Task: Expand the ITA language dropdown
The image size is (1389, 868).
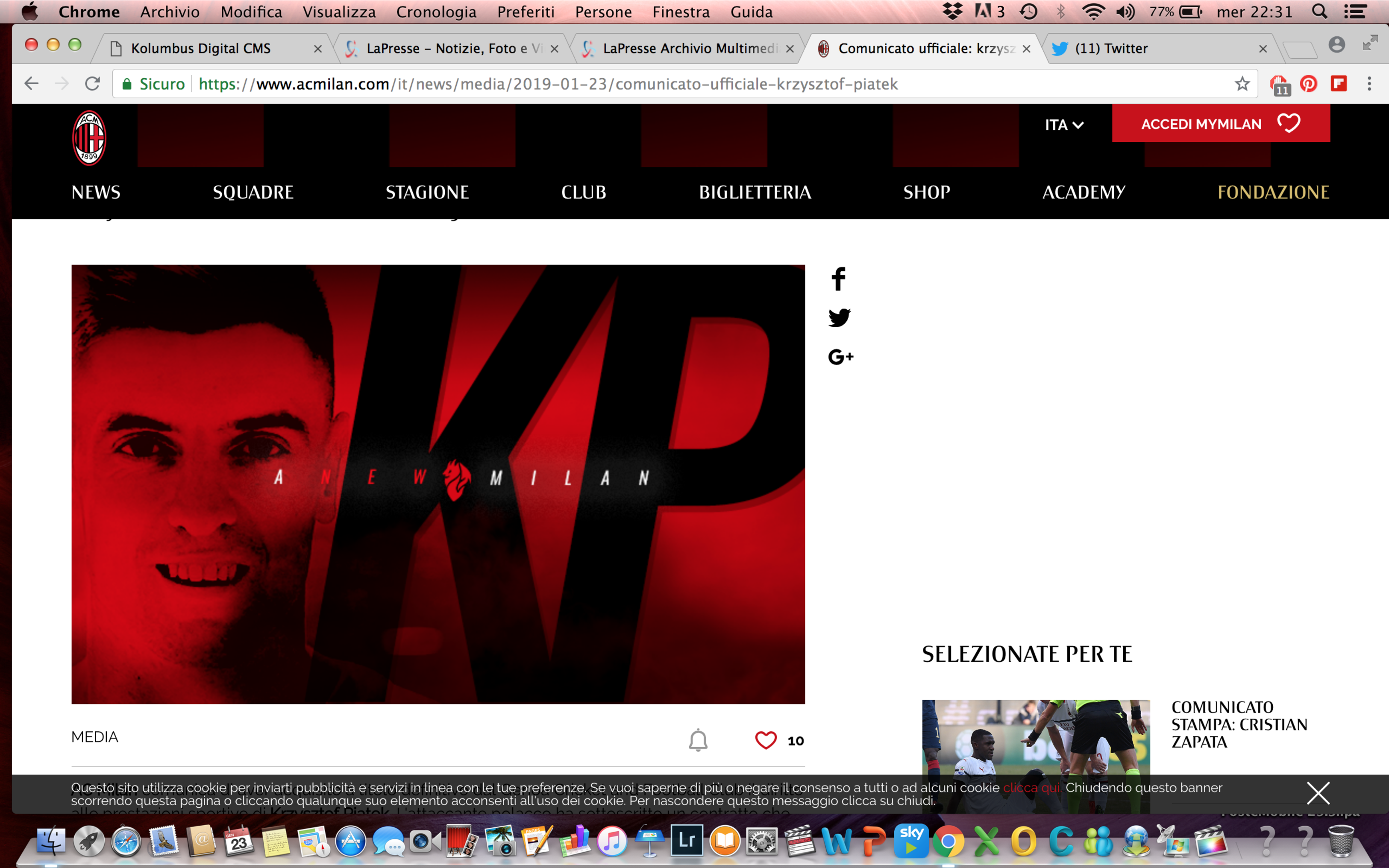Action: (x=1064, y=125)
